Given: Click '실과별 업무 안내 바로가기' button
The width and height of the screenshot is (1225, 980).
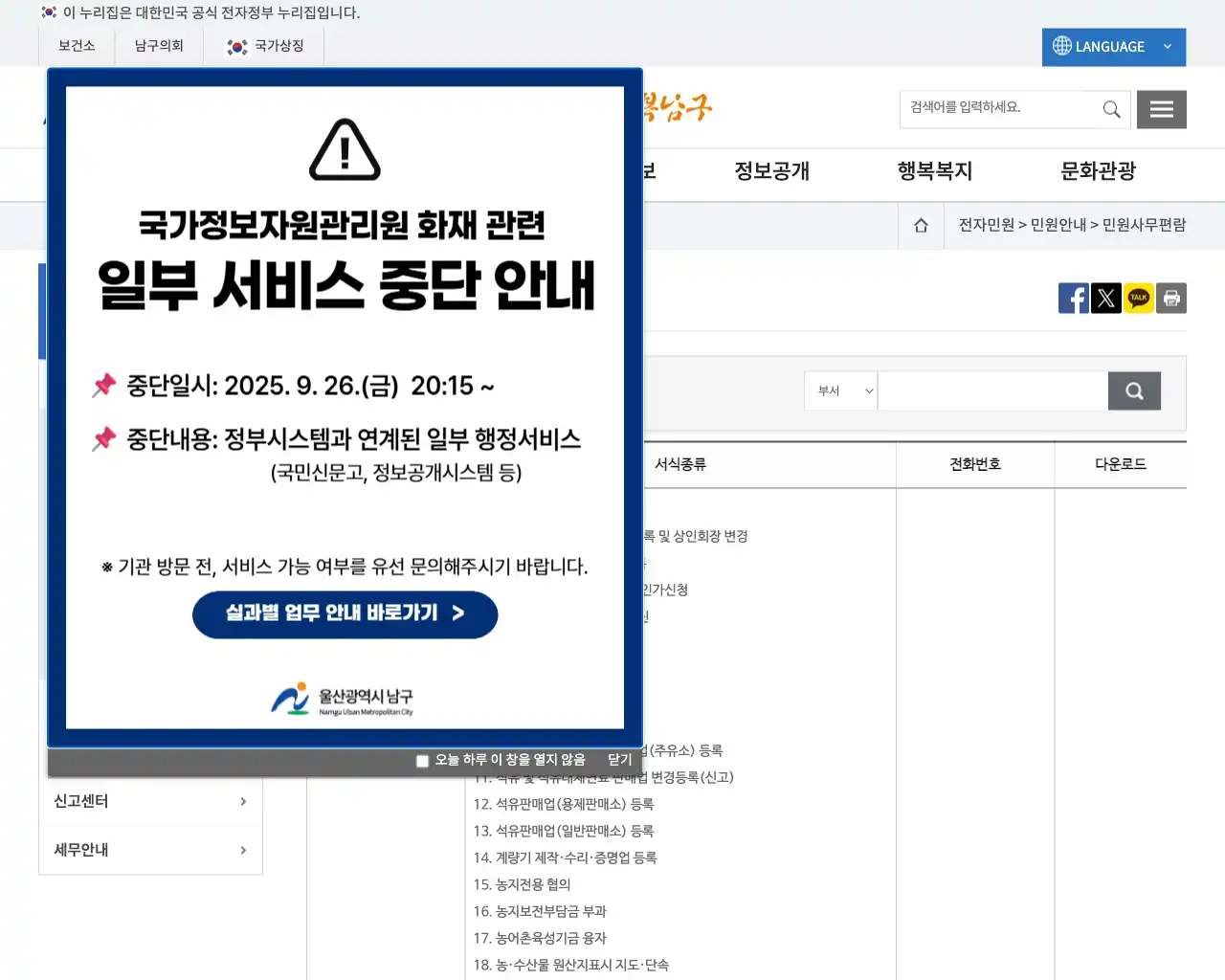Looking at the screenshot, I should pos(345,614).
